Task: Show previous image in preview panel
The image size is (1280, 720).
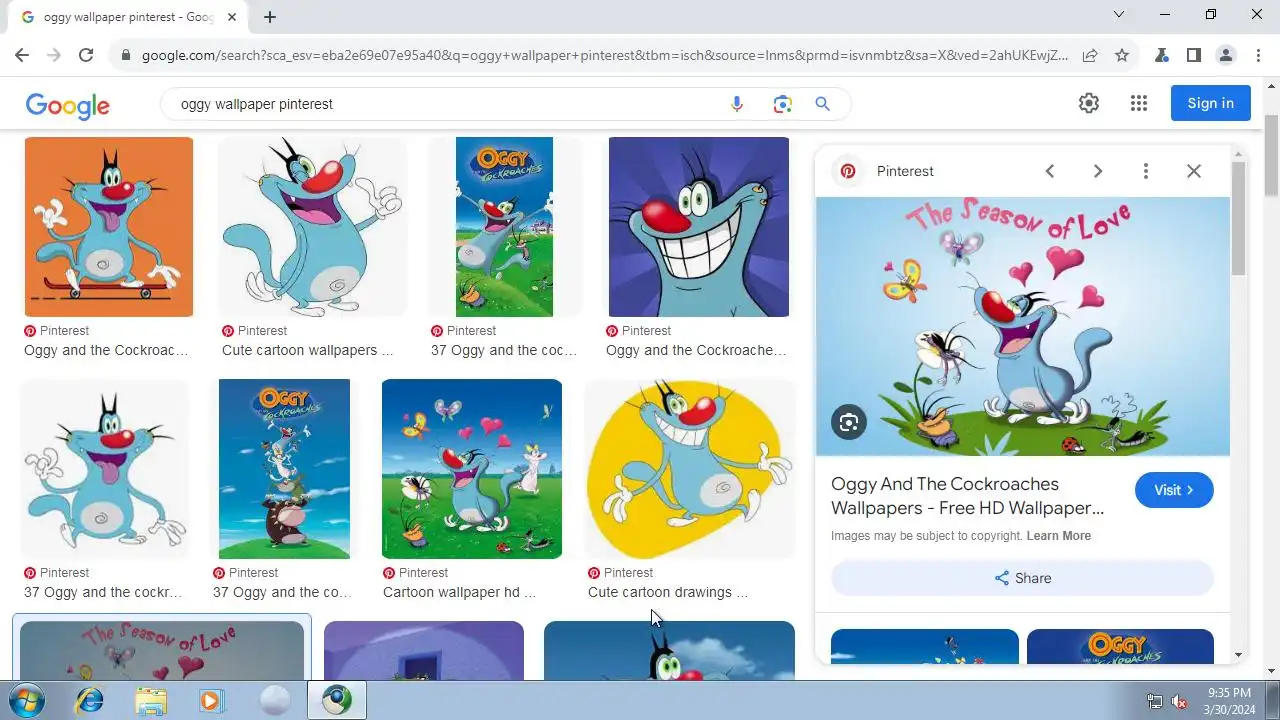Action: point(1050,171)
